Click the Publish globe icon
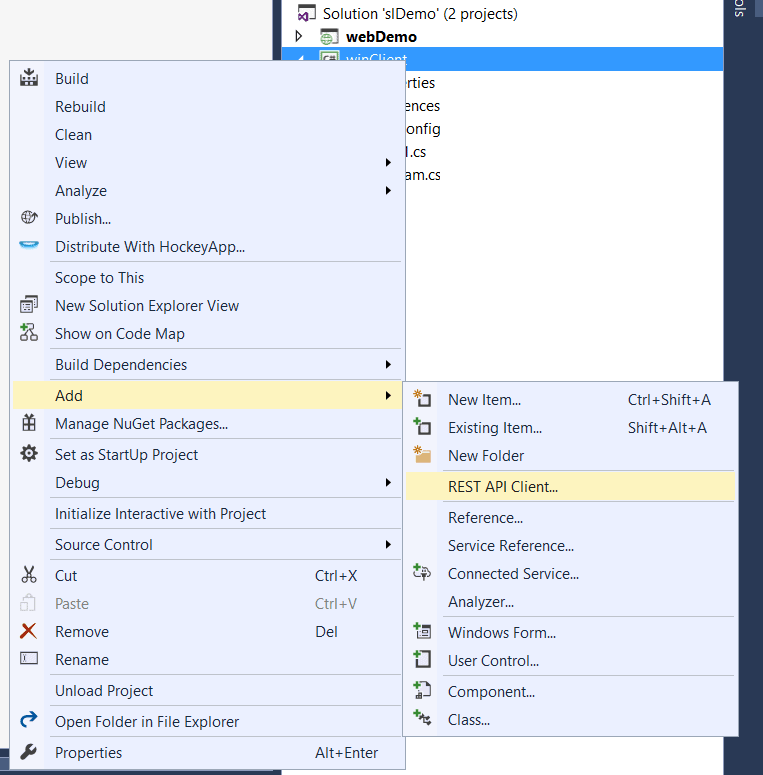The width and height of the screenshot is (763, 775). click(29, 218)
